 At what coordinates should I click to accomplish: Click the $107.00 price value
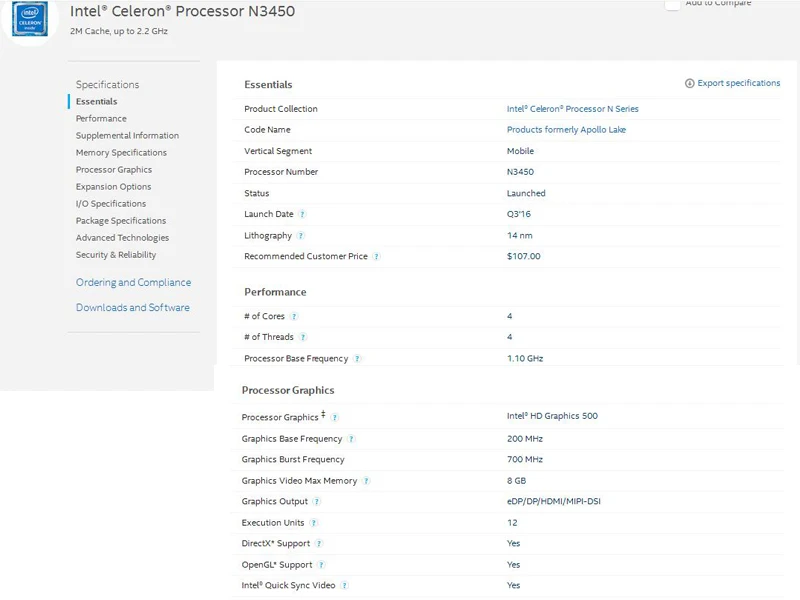[523, 256]
